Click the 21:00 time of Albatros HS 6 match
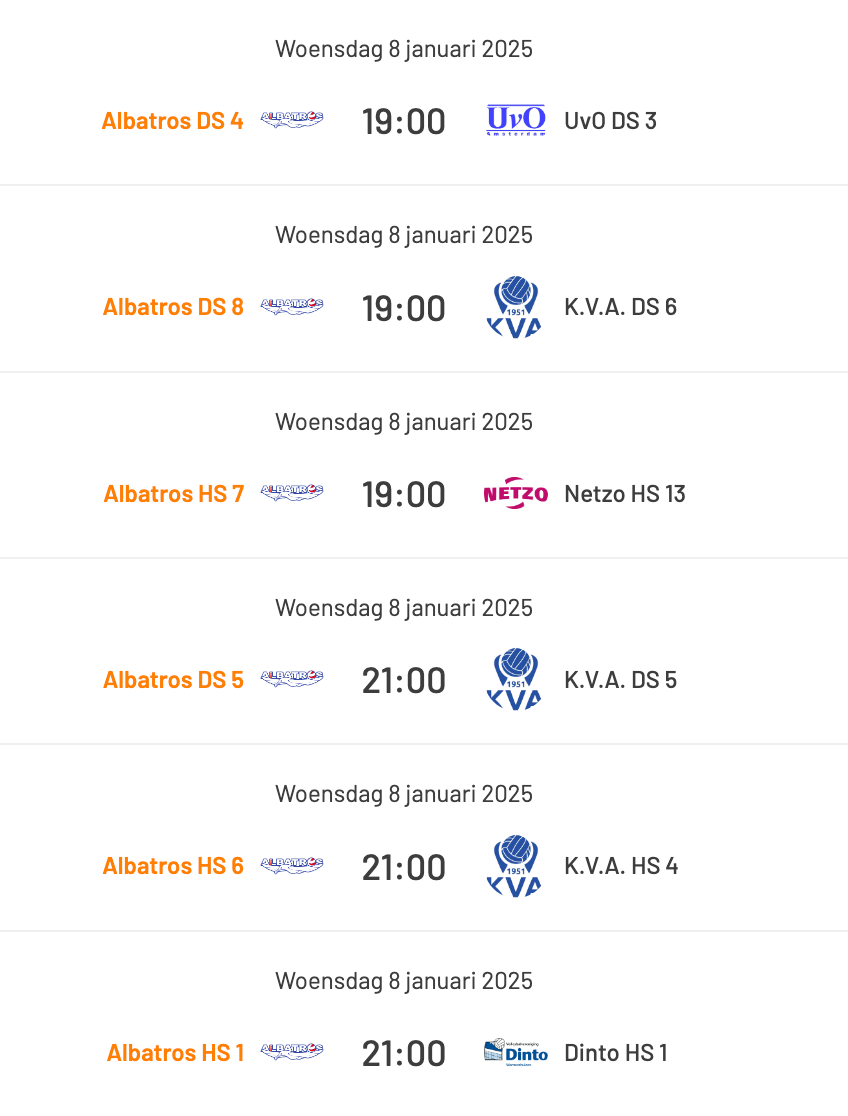Screen dimensions: 848x1116 404,868
